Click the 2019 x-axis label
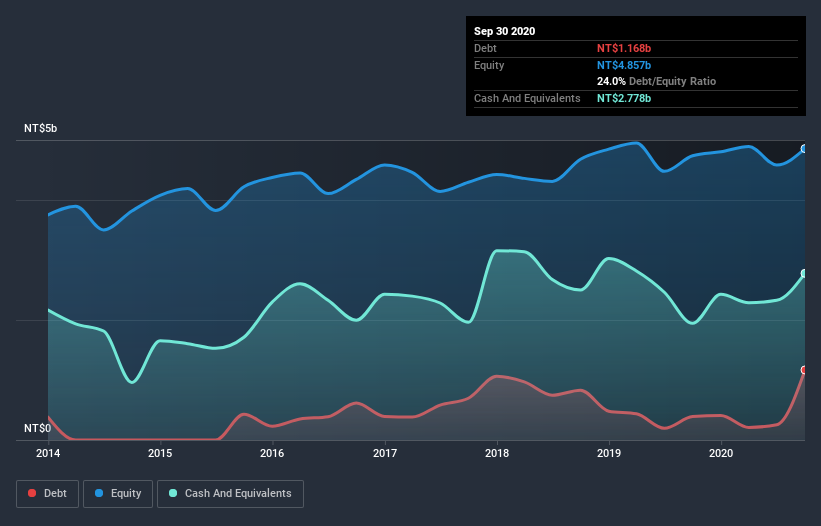Screen dimensions: 821x526 609,453
